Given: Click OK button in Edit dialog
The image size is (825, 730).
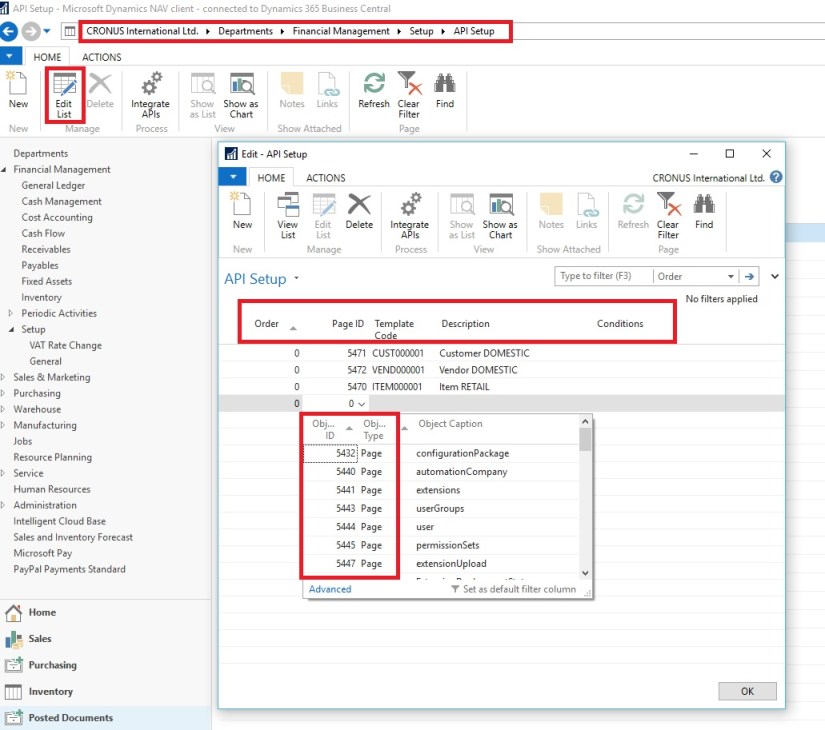Looking at the screenshot, I should [x=747, y=692].
